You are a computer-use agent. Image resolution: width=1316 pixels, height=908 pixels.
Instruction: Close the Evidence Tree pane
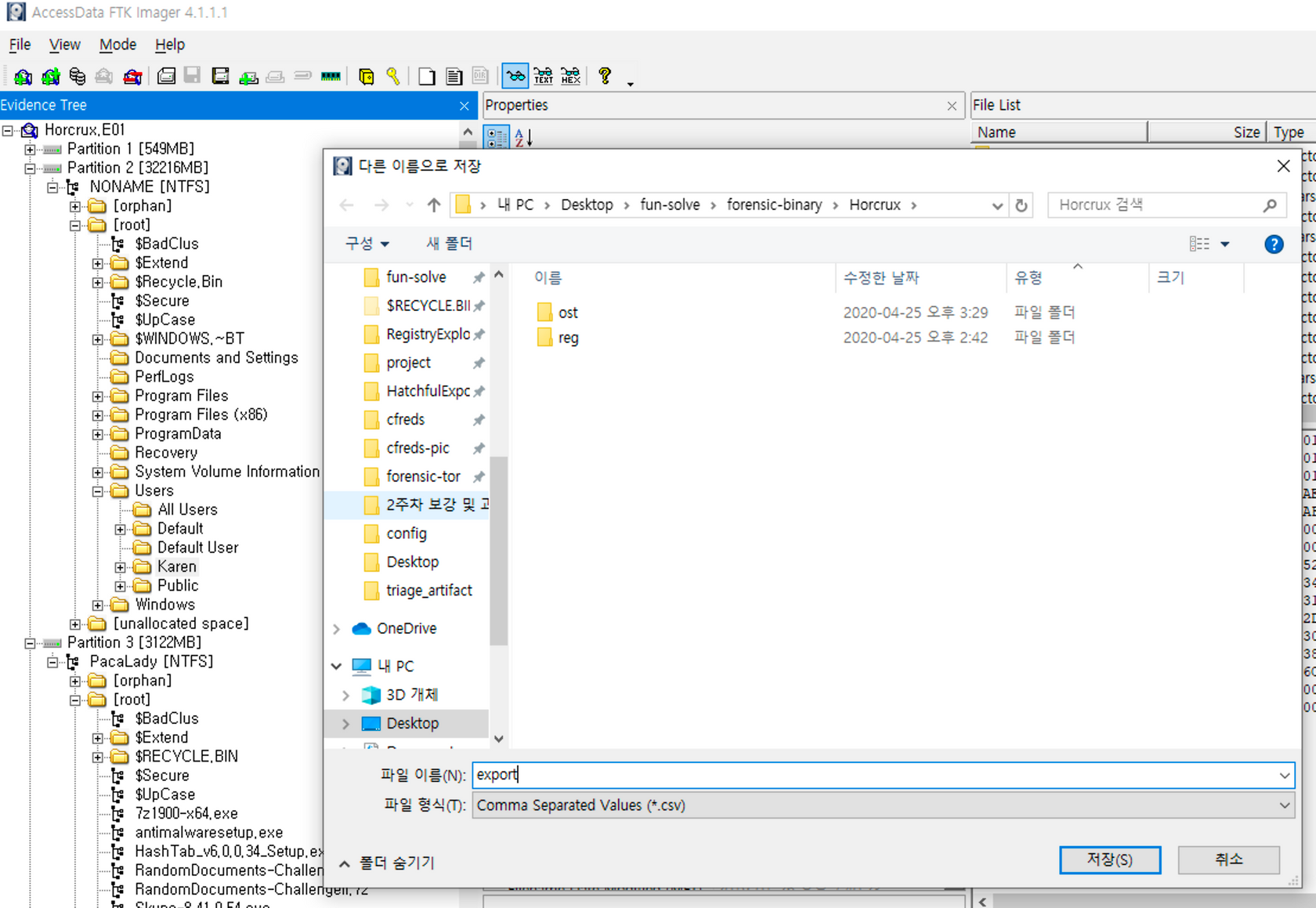click(464, 106)
